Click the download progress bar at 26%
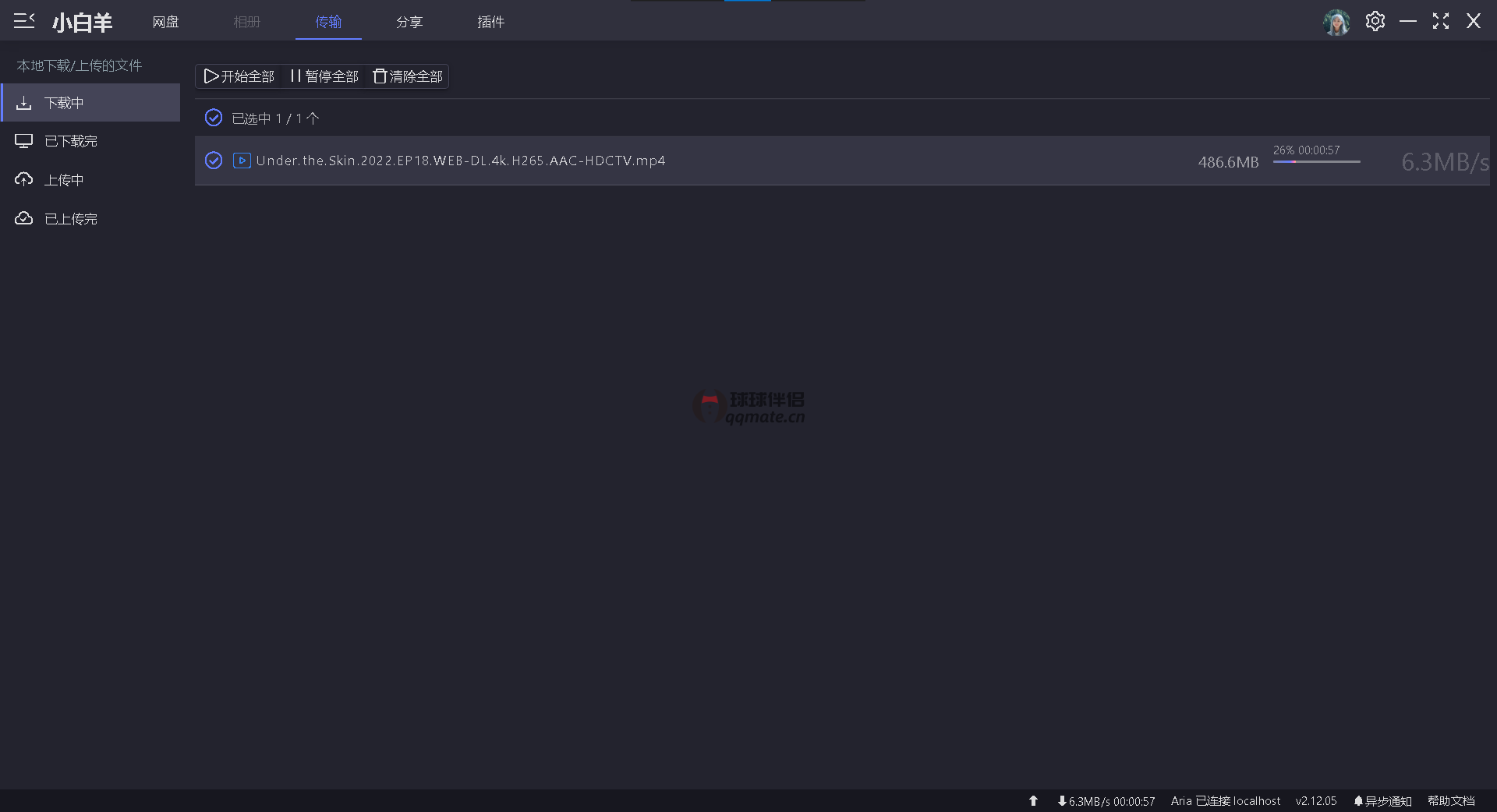1497x812 pixels. [x=1316, y=161]
